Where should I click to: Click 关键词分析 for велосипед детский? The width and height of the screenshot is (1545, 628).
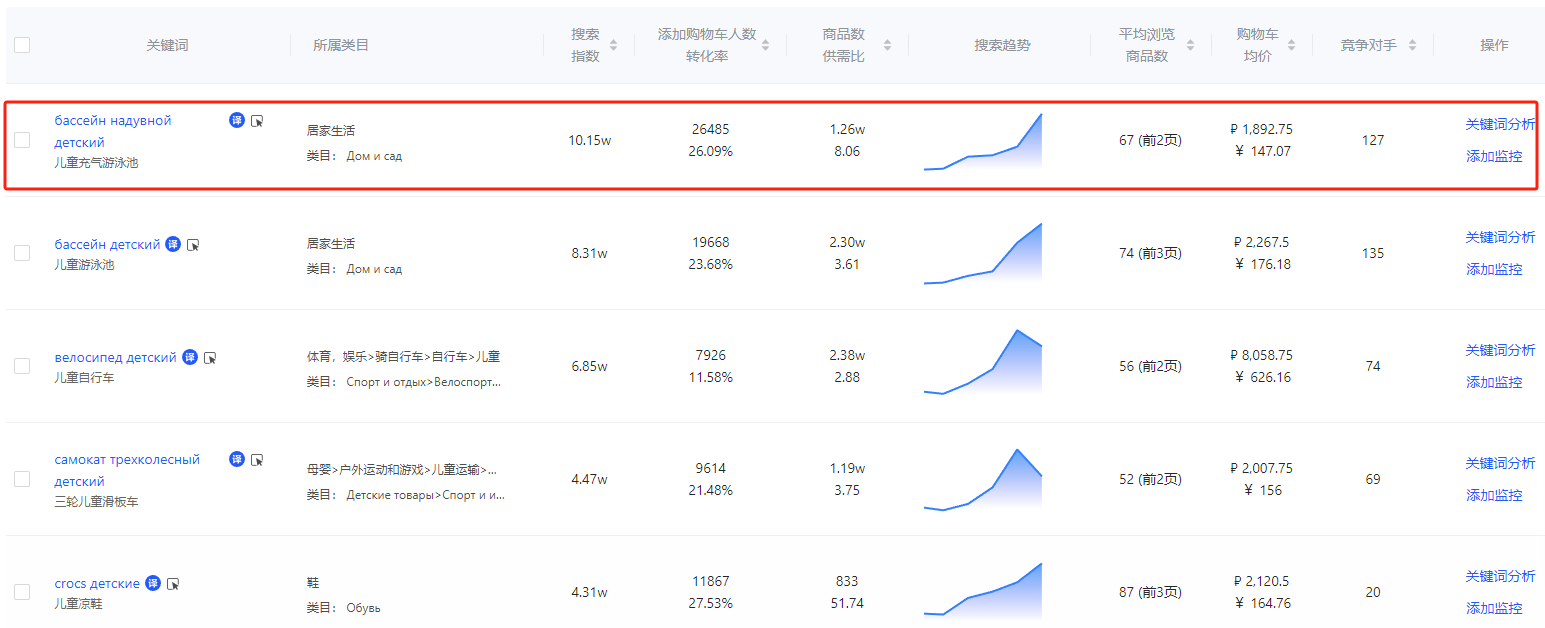(x=1500, y=350)
